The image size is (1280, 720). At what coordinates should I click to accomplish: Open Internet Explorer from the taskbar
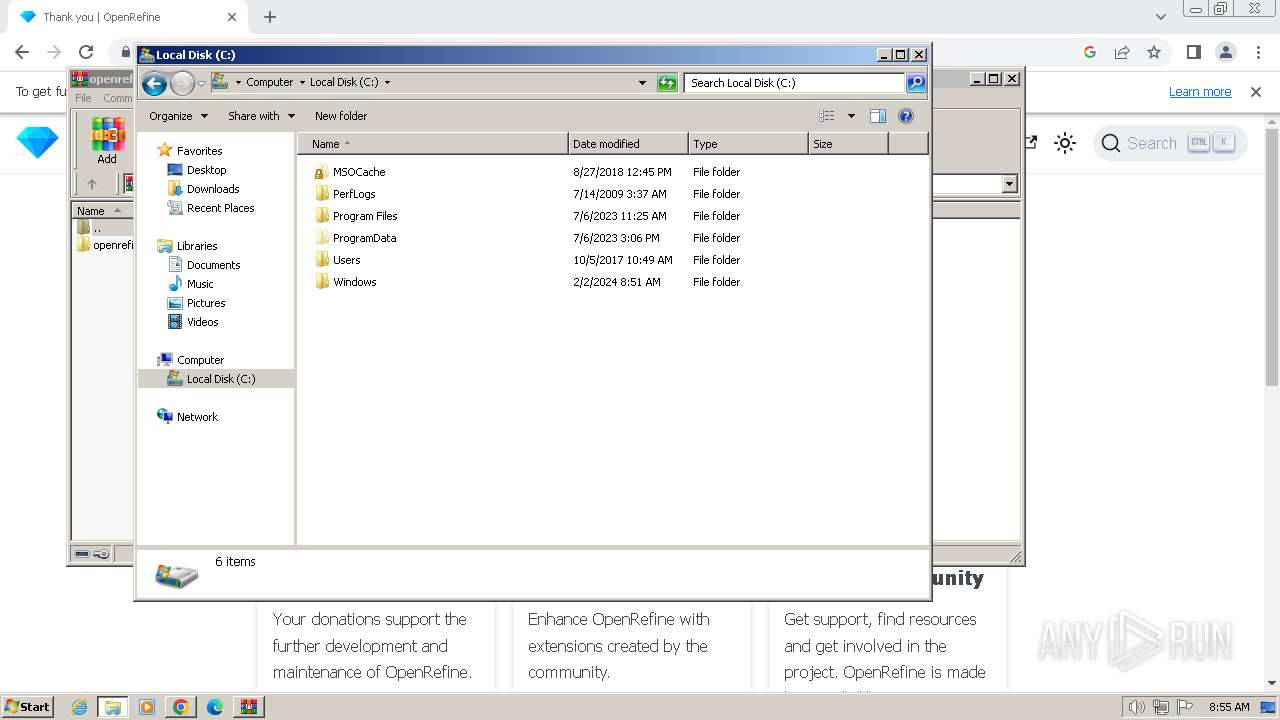tap(79, 707)
